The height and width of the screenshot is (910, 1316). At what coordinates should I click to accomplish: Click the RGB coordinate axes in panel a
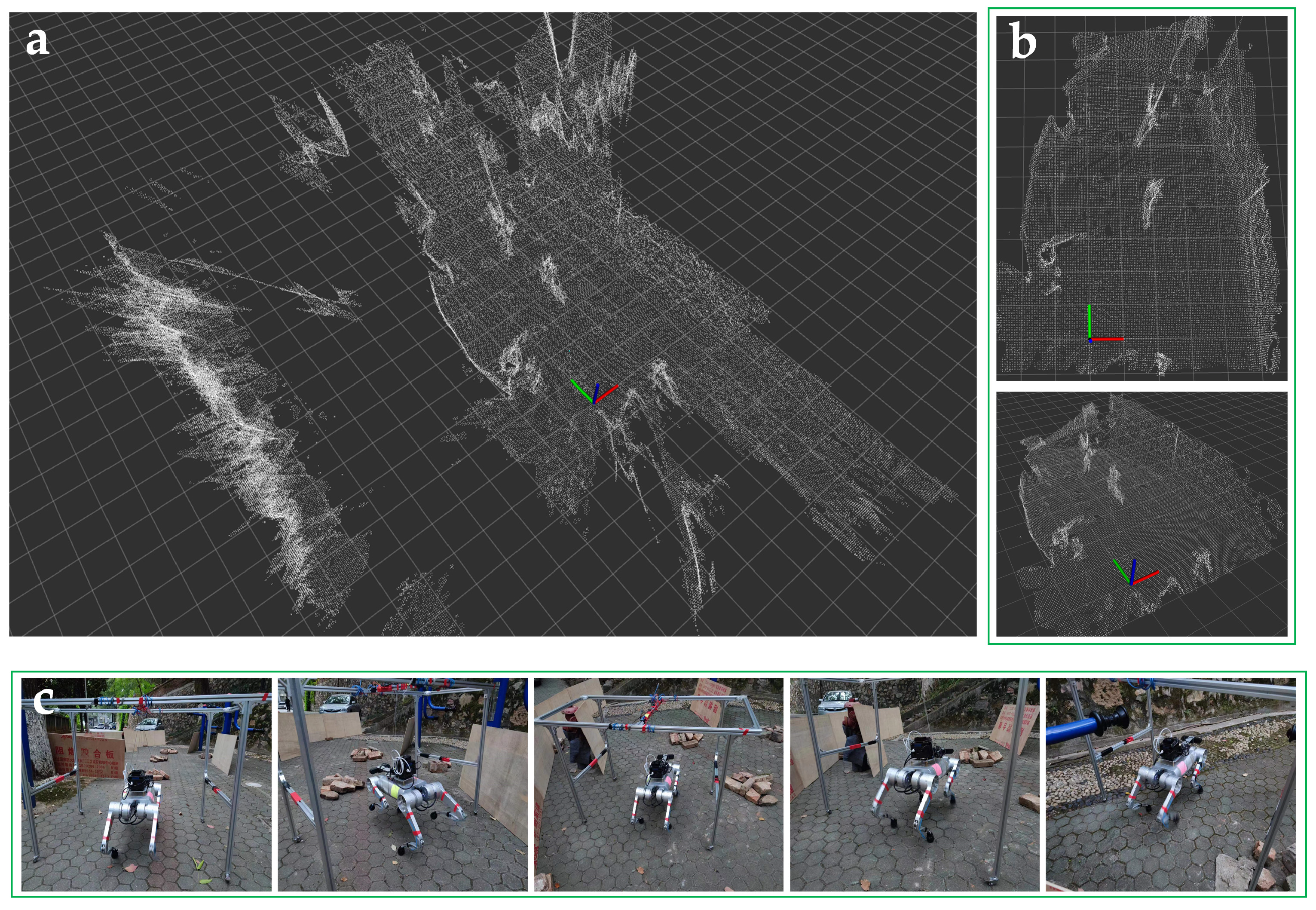(x=594, y=392)
